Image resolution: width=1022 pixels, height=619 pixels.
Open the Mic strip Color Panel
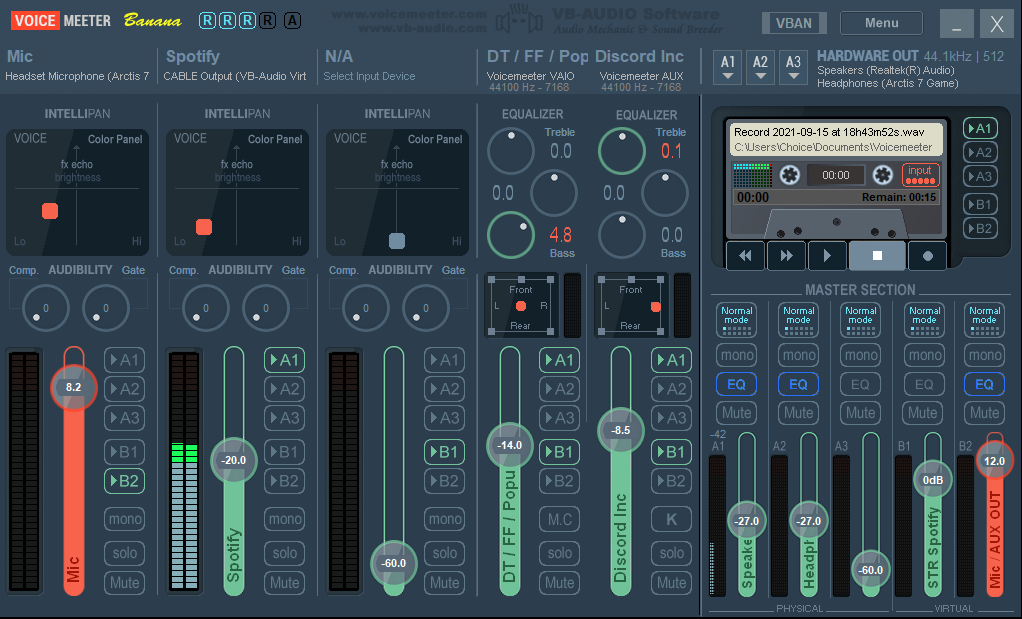click(115, 139)
